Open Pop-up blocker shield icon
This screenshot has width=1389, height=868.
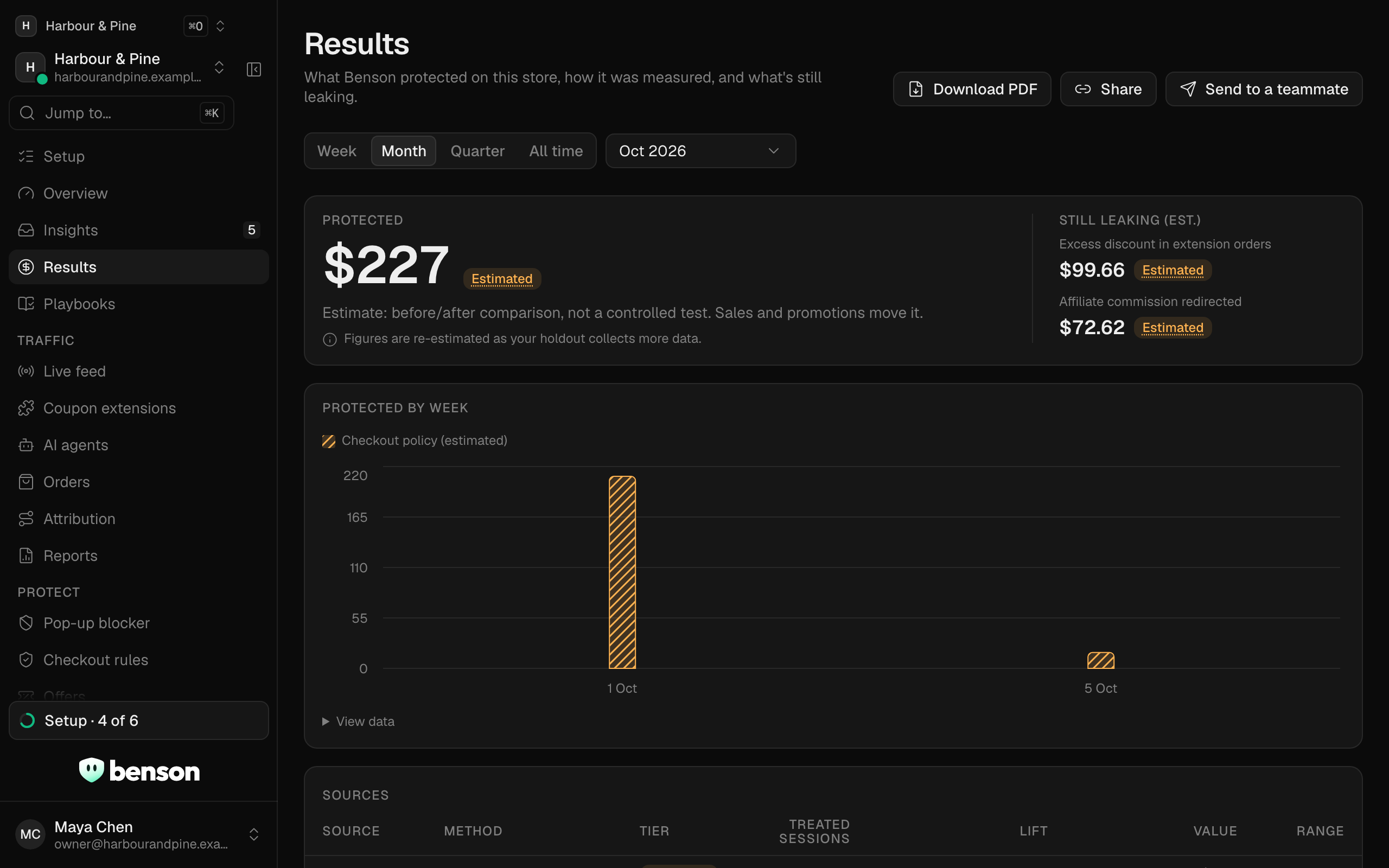pyautogui.click(x=26, y=623)
